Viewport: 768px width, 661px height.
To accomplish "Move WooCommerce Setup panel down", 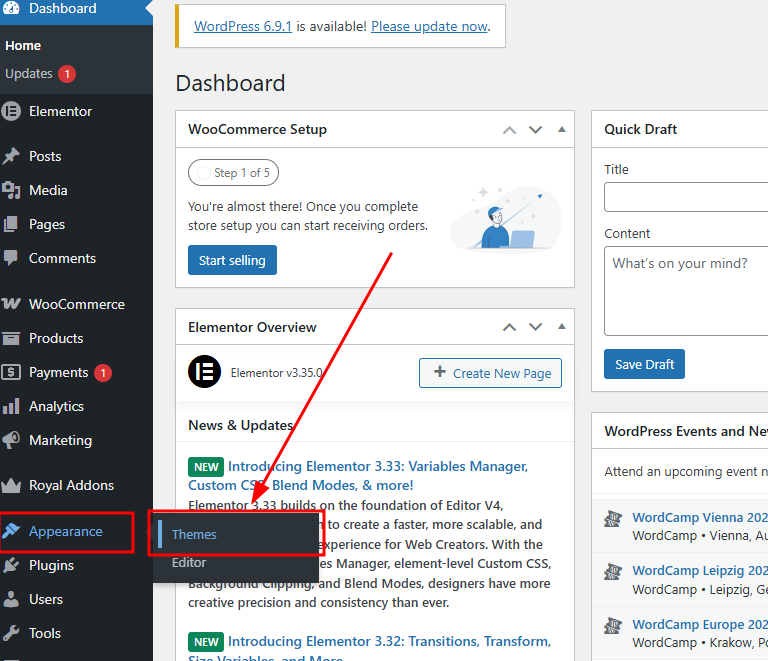I will (535, 130).
